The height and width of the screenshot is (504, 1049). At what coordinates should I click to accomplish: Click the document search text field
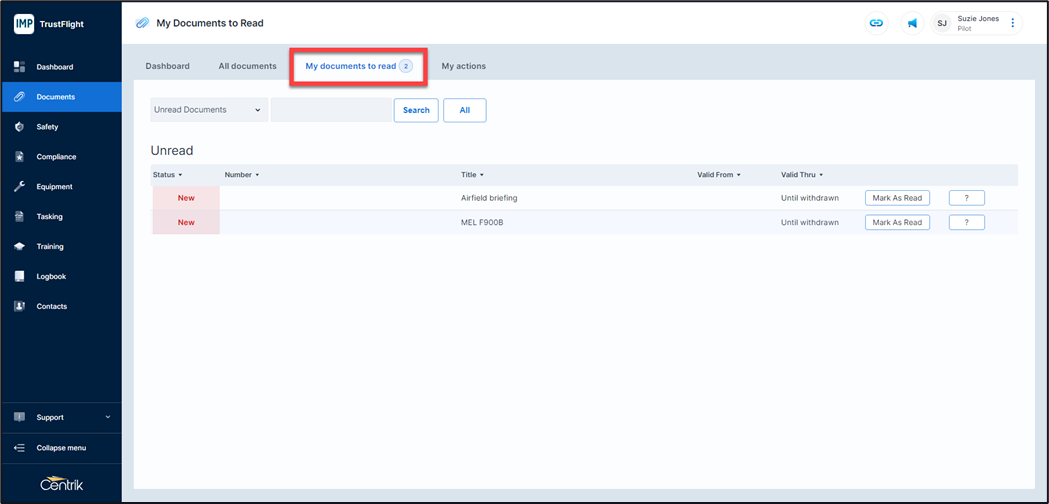(x=331, y=110)
